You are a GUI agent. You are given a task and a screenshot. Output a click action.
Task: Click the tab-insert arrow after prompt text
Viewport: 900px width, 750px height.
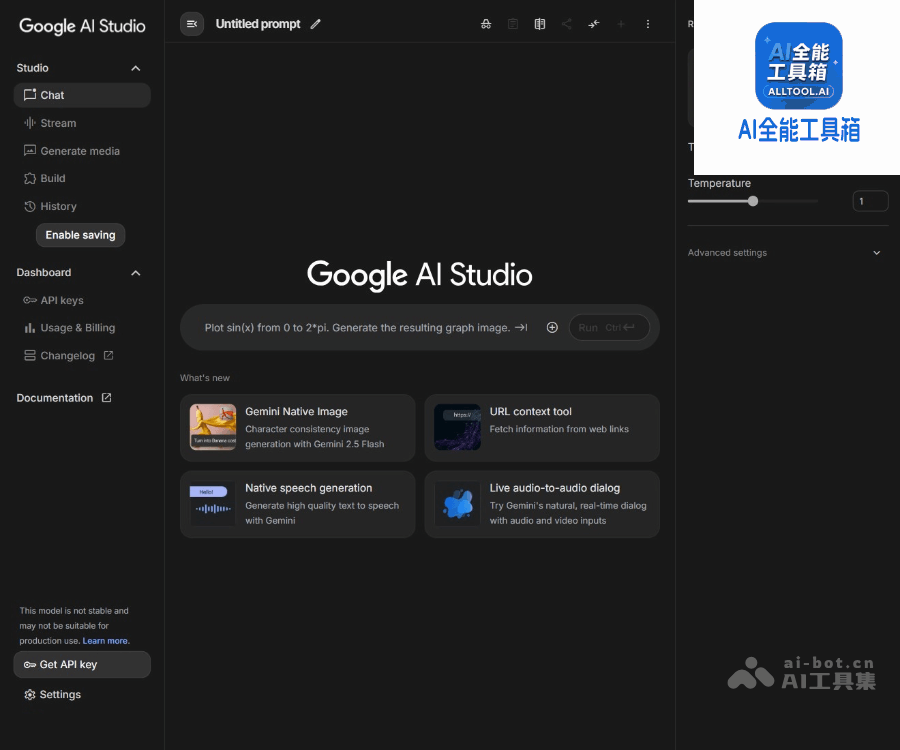coord(521,328)
